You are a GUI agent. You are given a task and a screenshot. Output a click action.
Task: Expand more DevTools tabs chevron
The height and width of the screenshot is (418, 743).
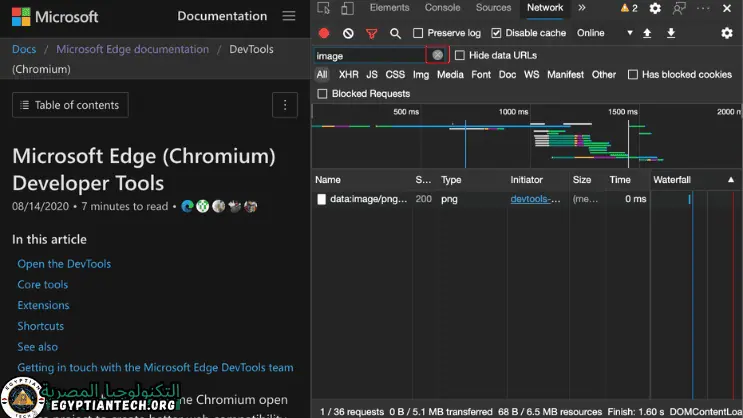(x=582, y=8)
